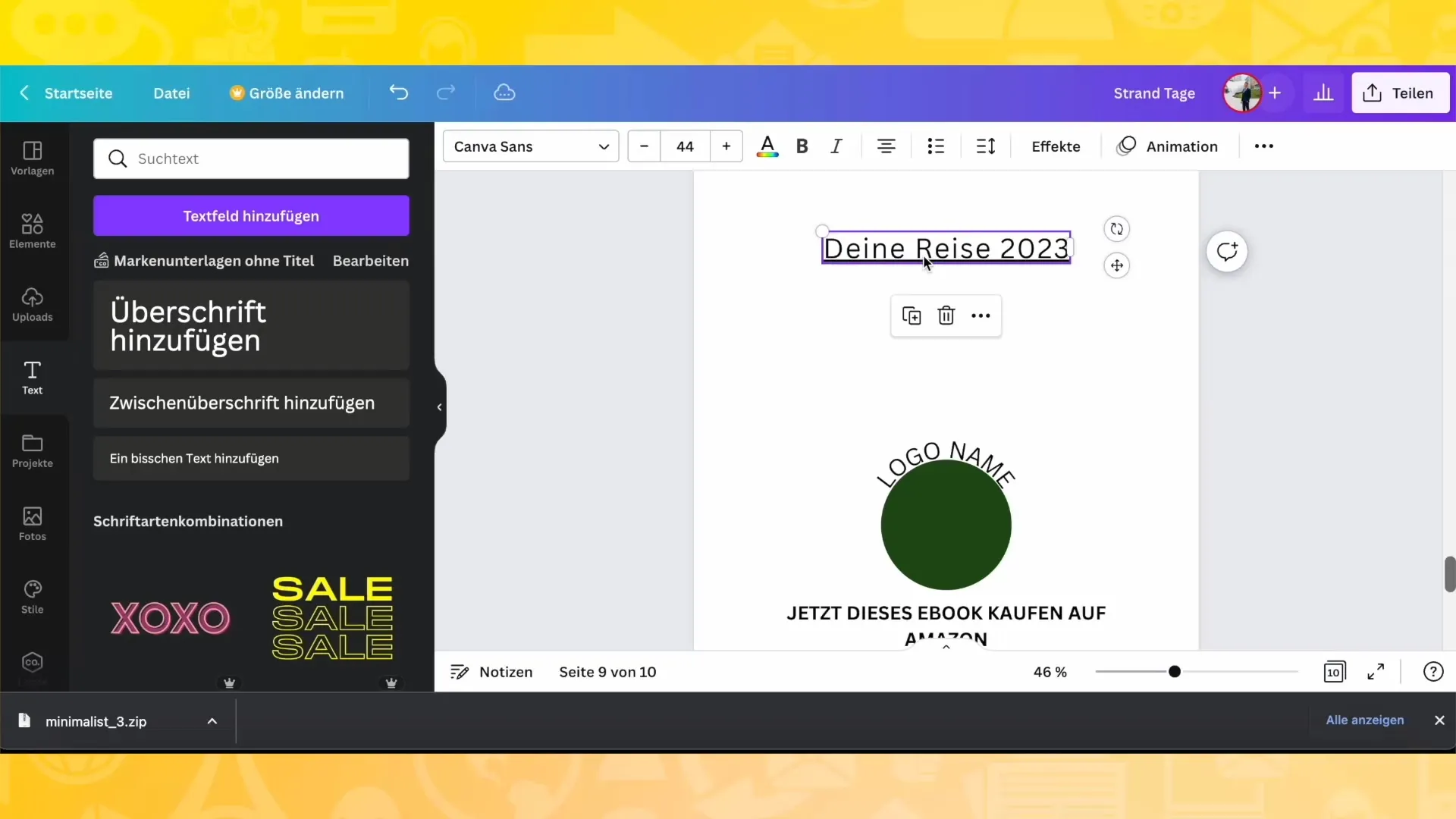This screenshot has height=819, width=1456.
Task: Open the Projekte sidebar panel
Action: click(x=33, y=451)
